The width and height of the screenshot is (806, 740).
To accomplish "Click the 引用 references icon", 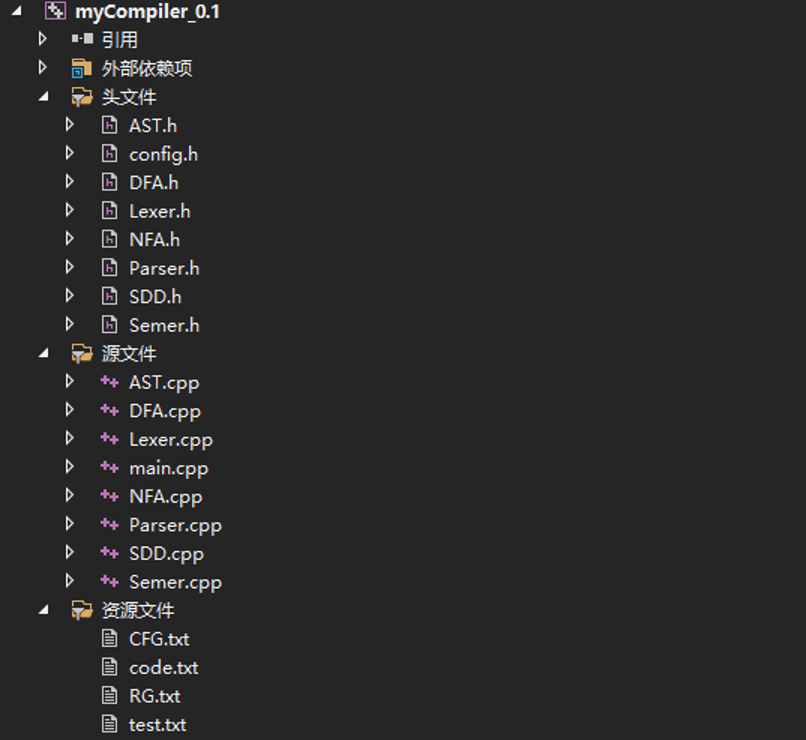I will (x=82, y=40).
